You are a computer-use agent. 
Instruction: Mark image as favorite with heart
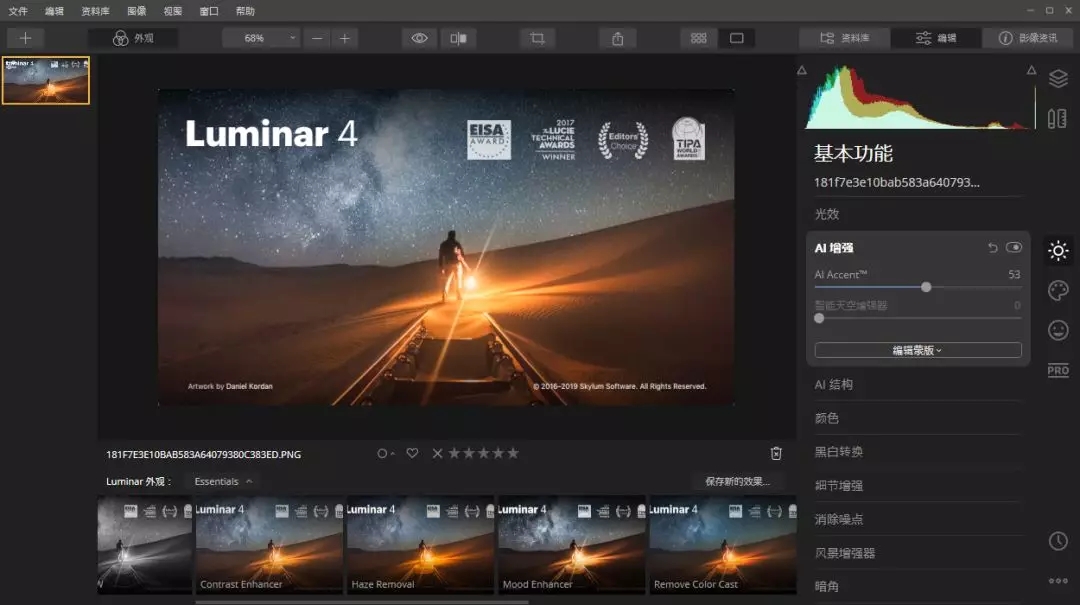(412, 453)
